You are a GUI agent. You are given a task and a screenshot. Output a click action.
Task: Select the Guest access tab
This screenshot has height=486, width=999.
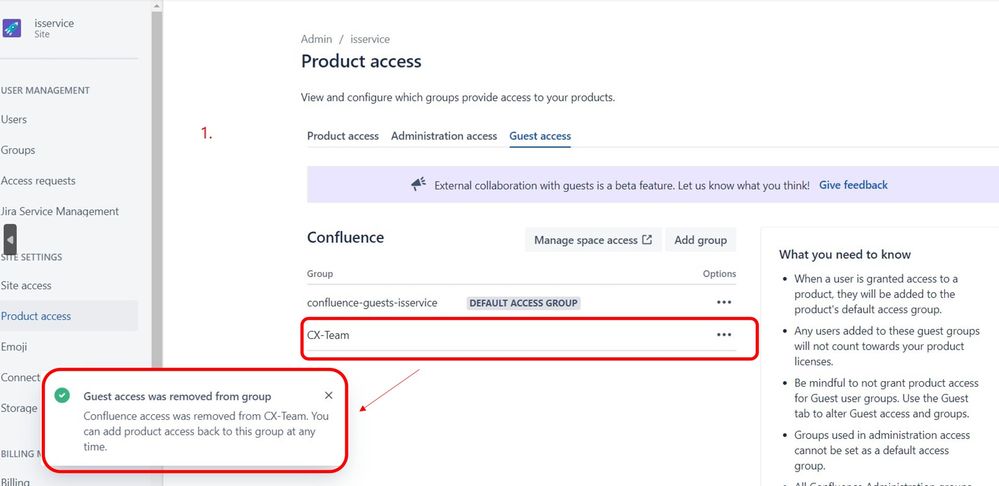pyautogui.click(x=540, y=136)
